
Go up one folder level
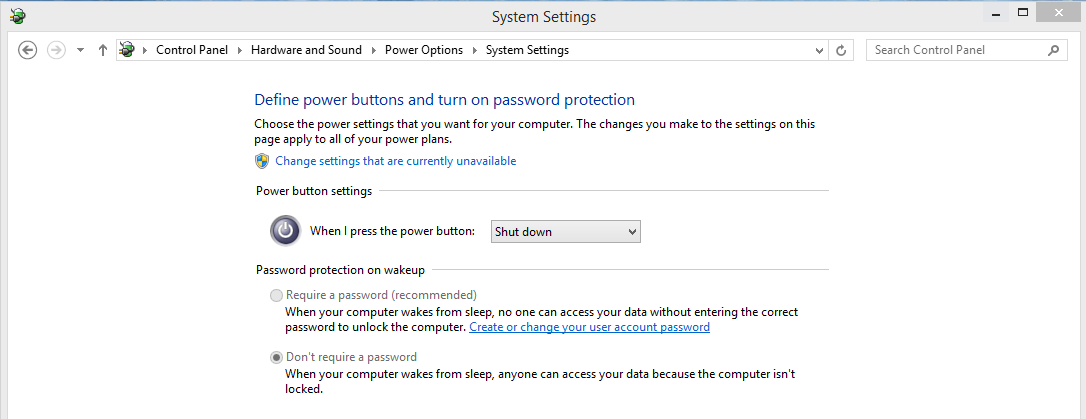click(103, 50)
